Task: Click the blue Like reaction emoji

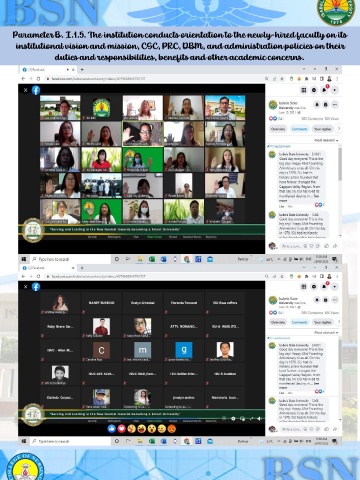Action: coord(112,428)
